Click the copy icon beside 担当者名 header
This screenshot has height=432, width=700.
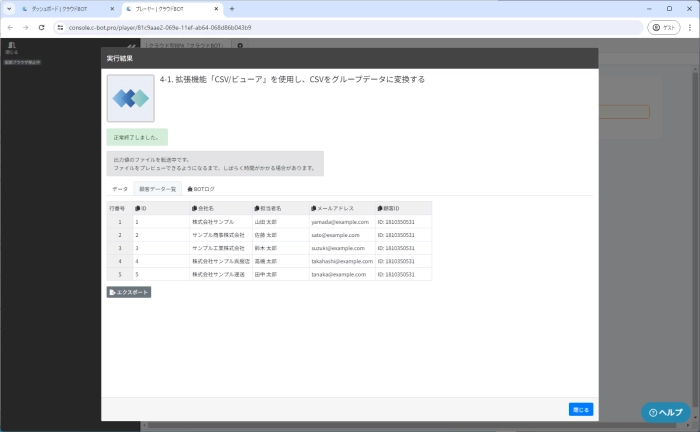[x=257, y=208]
